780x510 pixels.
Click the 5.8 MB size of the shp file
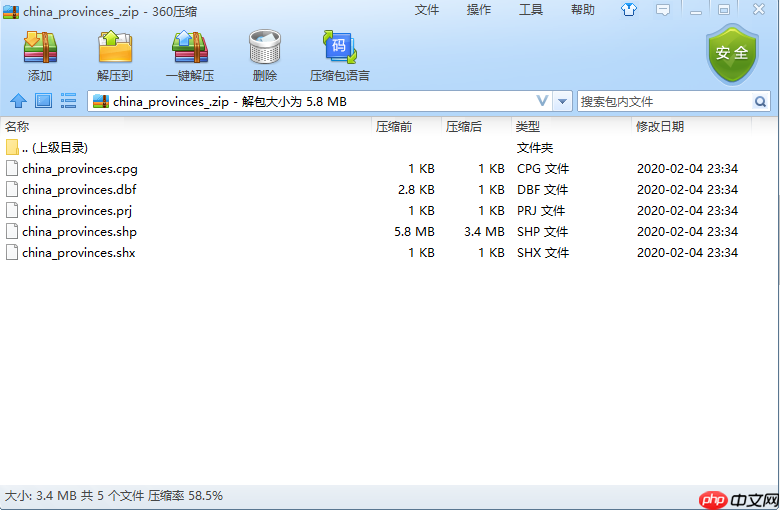(x=414, y=231)
